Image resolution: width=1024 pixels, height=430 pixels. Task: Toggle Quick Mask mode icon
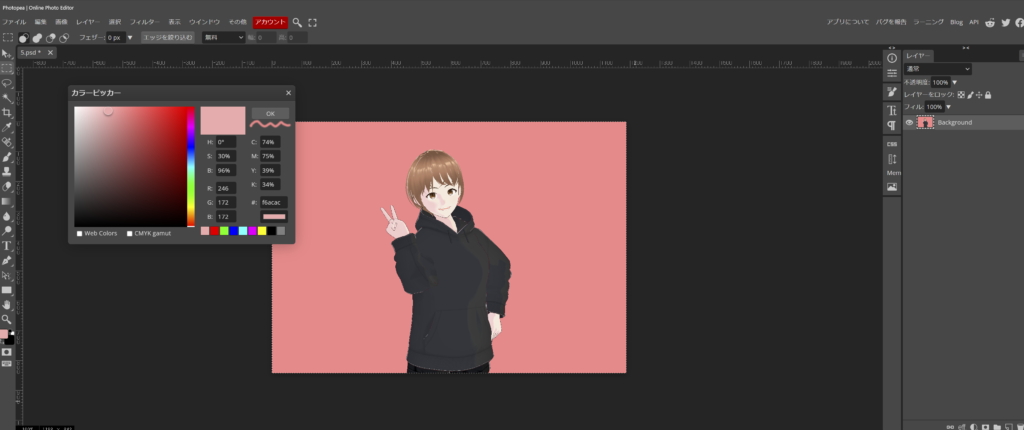pyautogui.click(x=7, y=352)
